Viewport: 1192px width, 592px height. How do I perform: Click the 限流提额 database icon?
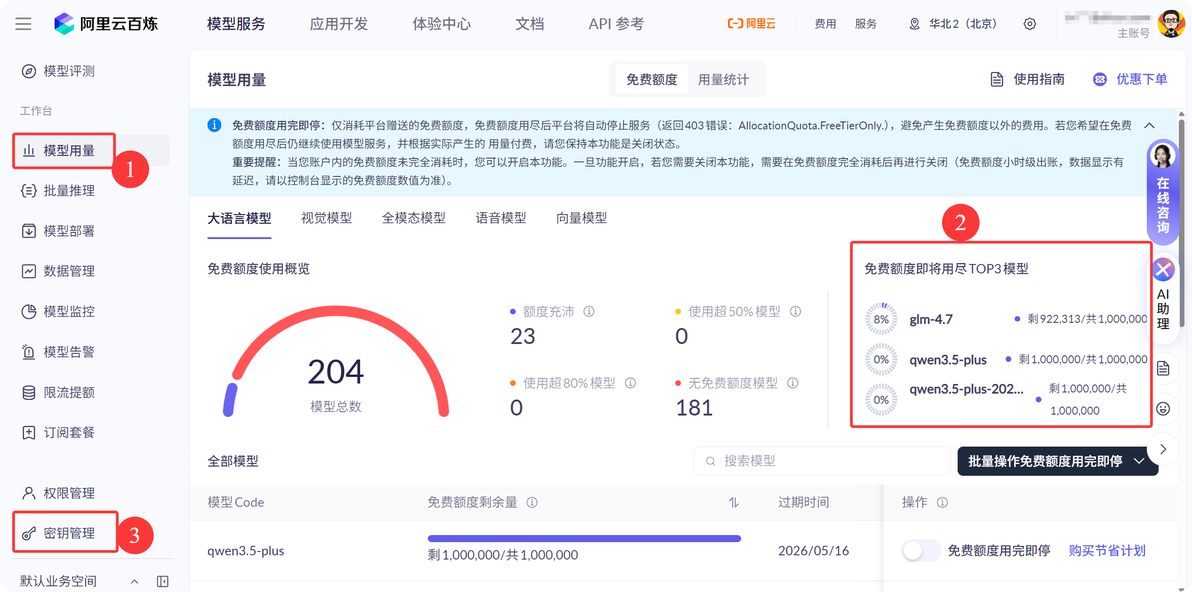click(x=29, y=393)
